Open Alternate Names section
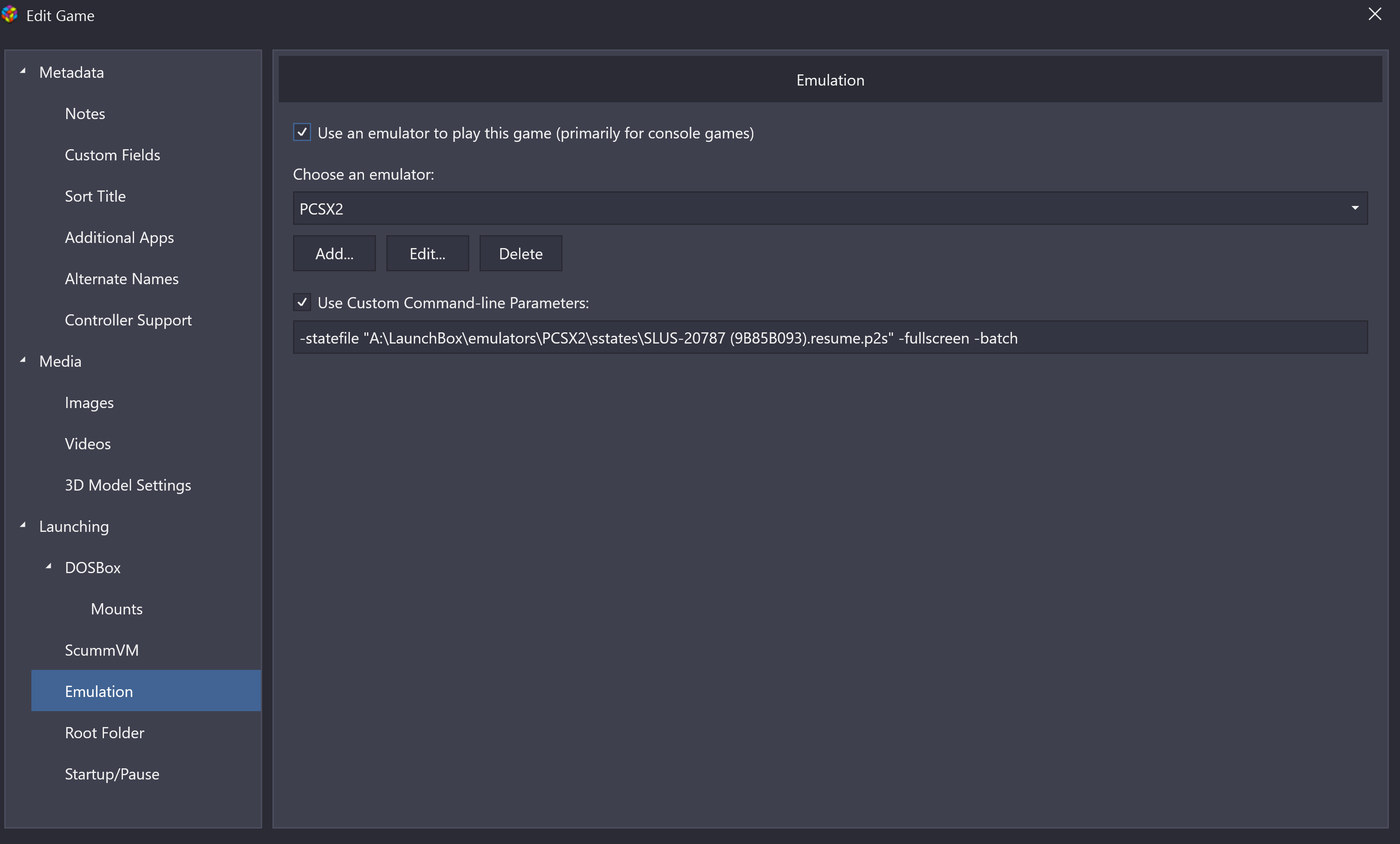 122,279
